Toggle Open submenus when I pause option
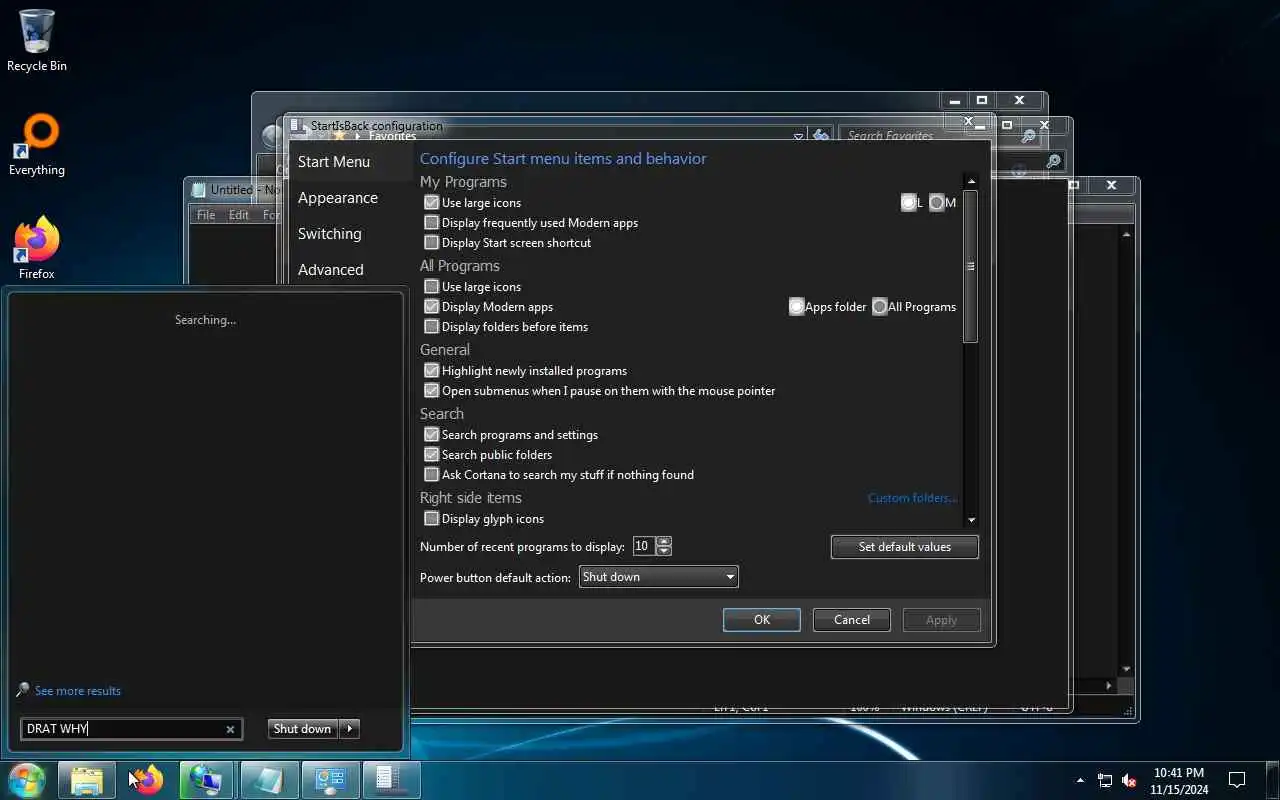Image resolution: width=1280 pixels, height=800 pixels. (x=432, y=390)
